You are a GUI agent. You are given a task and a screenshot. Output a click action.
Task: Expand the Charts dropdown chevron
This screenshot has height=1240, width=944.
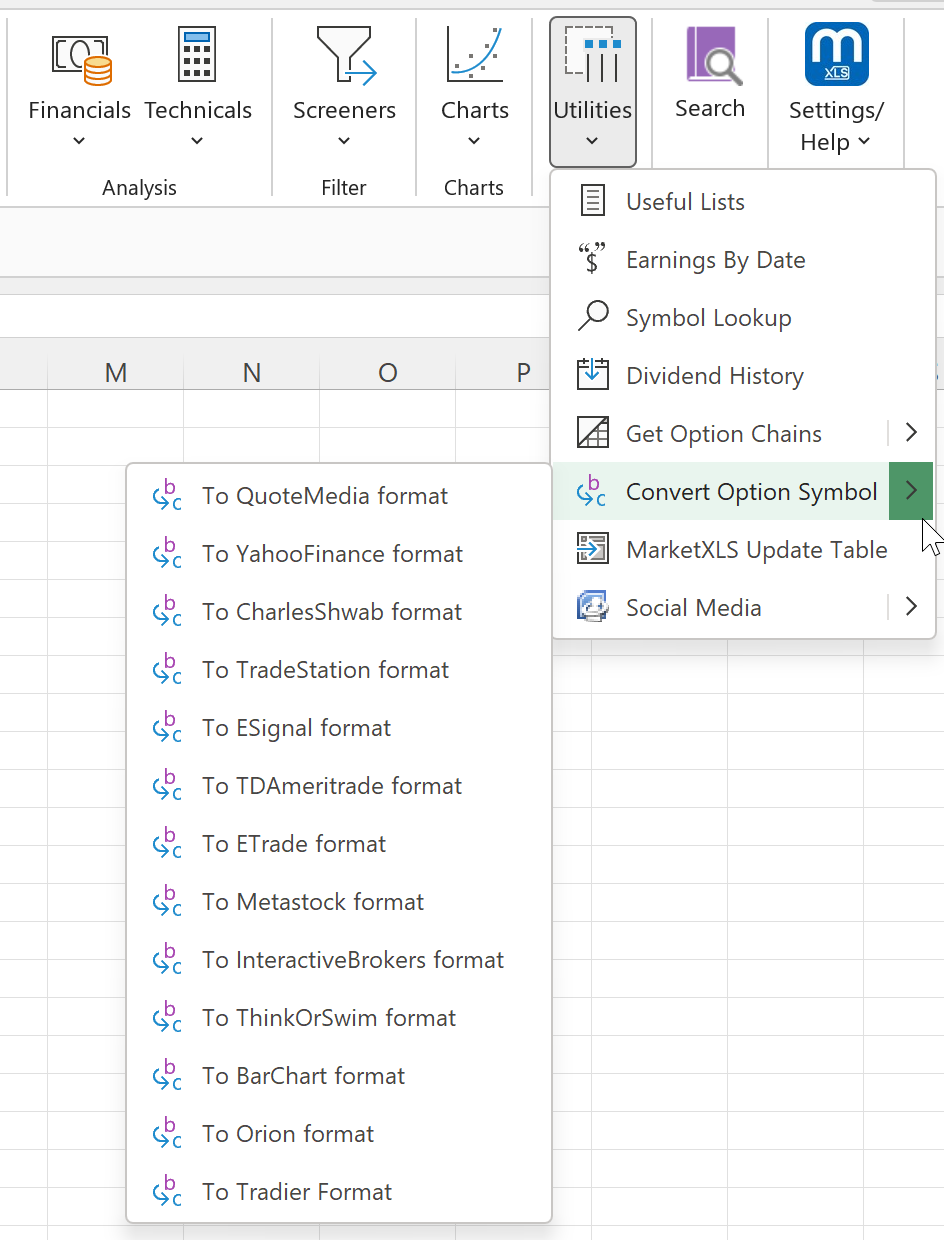click(474, 141)
